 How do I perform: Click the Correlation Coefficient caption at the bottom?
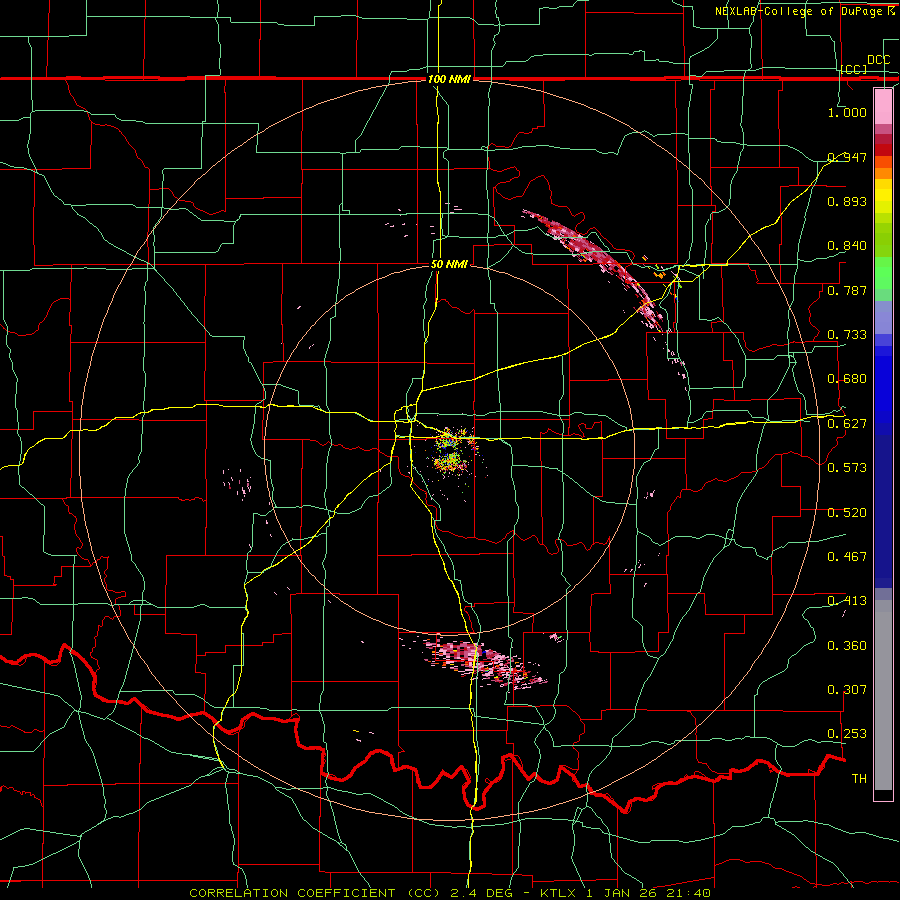click(x=450, y=893)
